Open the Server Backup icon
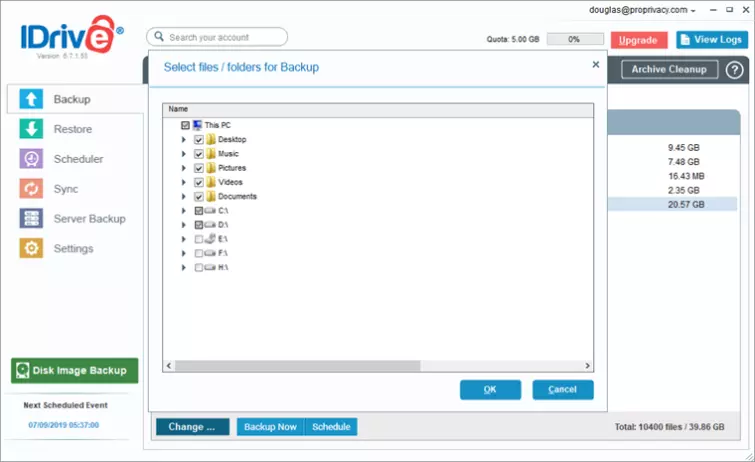755x462 pixels. [x=31, y=219]
